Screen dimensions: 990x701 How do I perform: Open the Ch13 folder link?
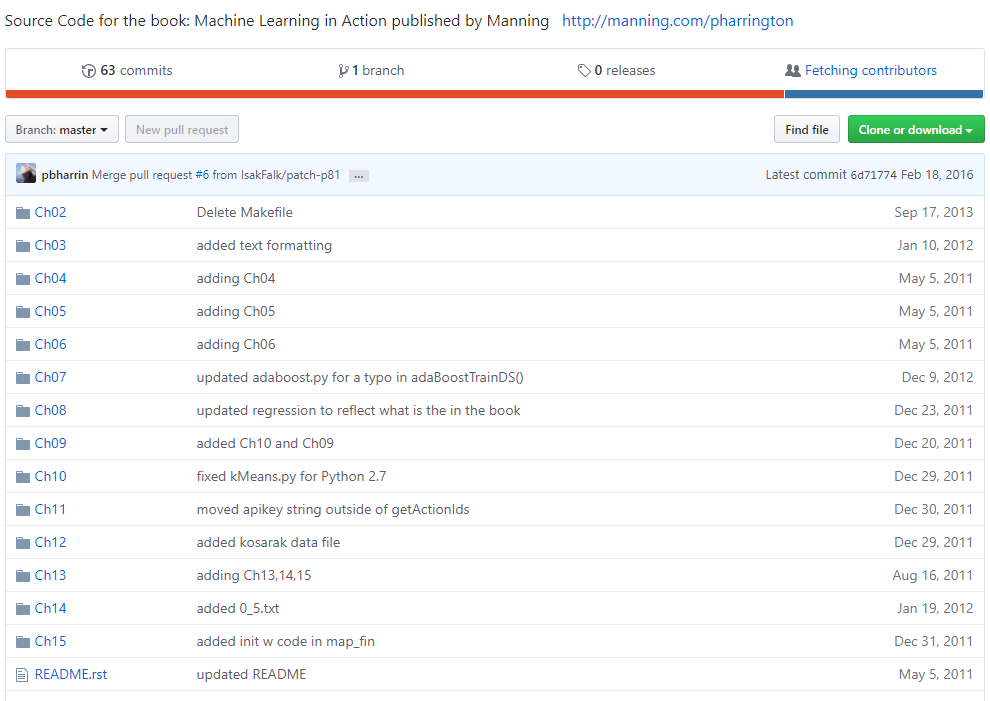coord(51,575)
